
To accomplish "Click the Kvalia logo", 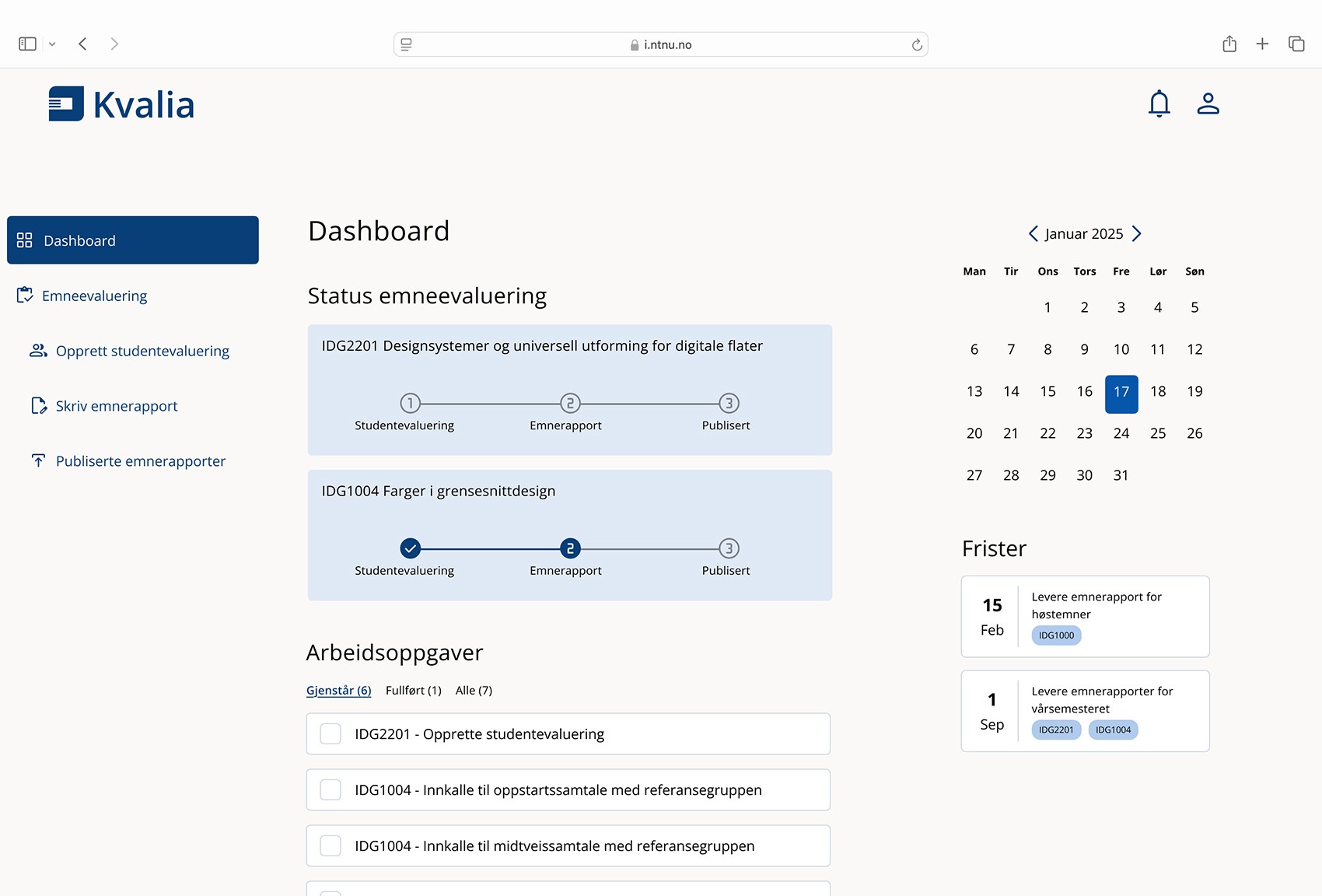I will (x=121, y=103).
